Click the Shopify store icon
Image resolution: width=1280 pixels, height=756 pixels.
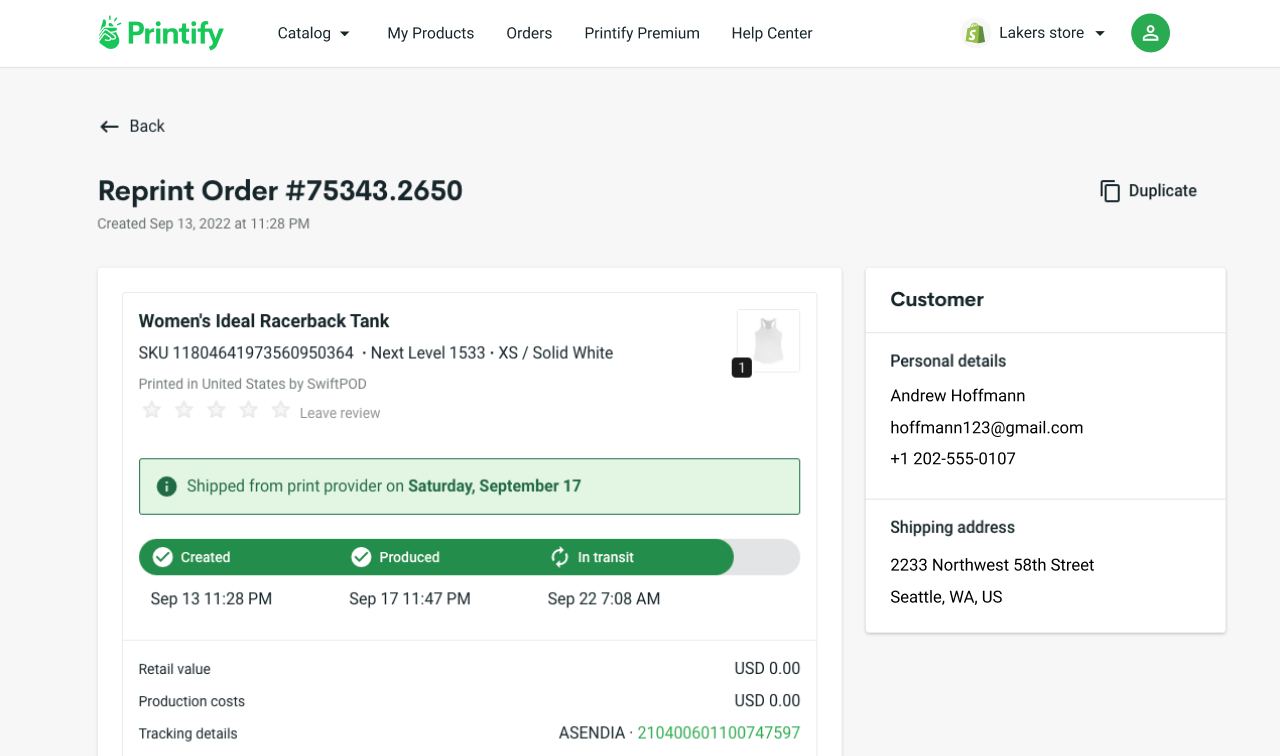pyautogui.click(x=975, y=33)
